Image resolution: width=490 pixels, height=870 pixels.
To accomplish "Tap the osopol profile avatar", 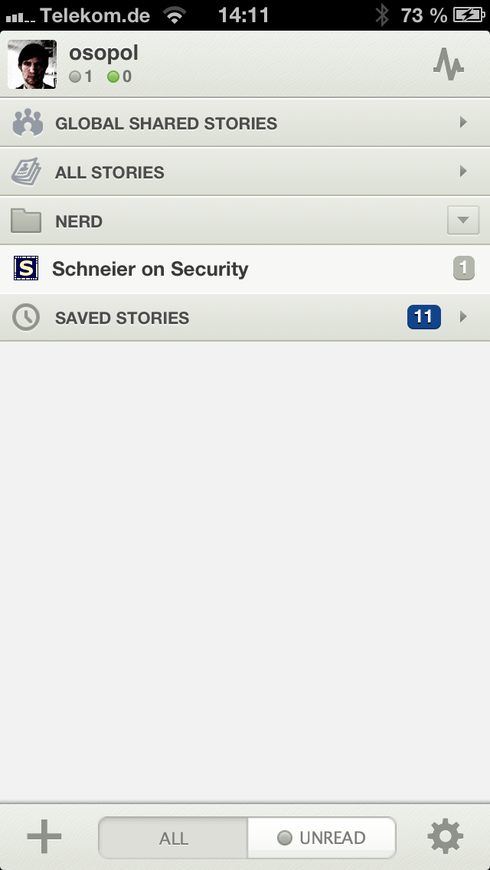I will (x=32, y=64).
